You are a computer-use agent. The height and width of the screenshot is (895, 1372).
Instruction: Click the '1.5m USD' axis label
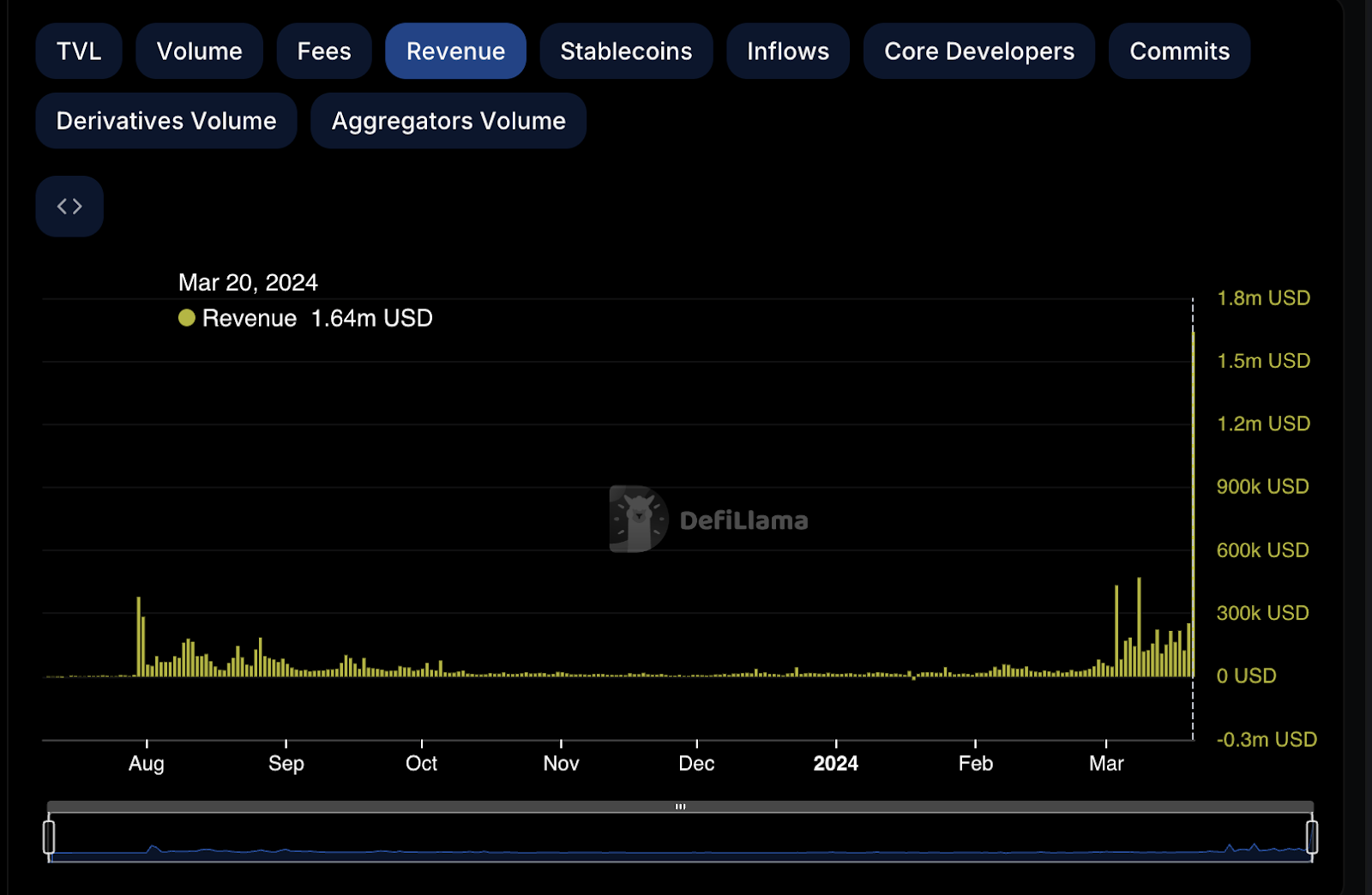[x=1264, y=361]
